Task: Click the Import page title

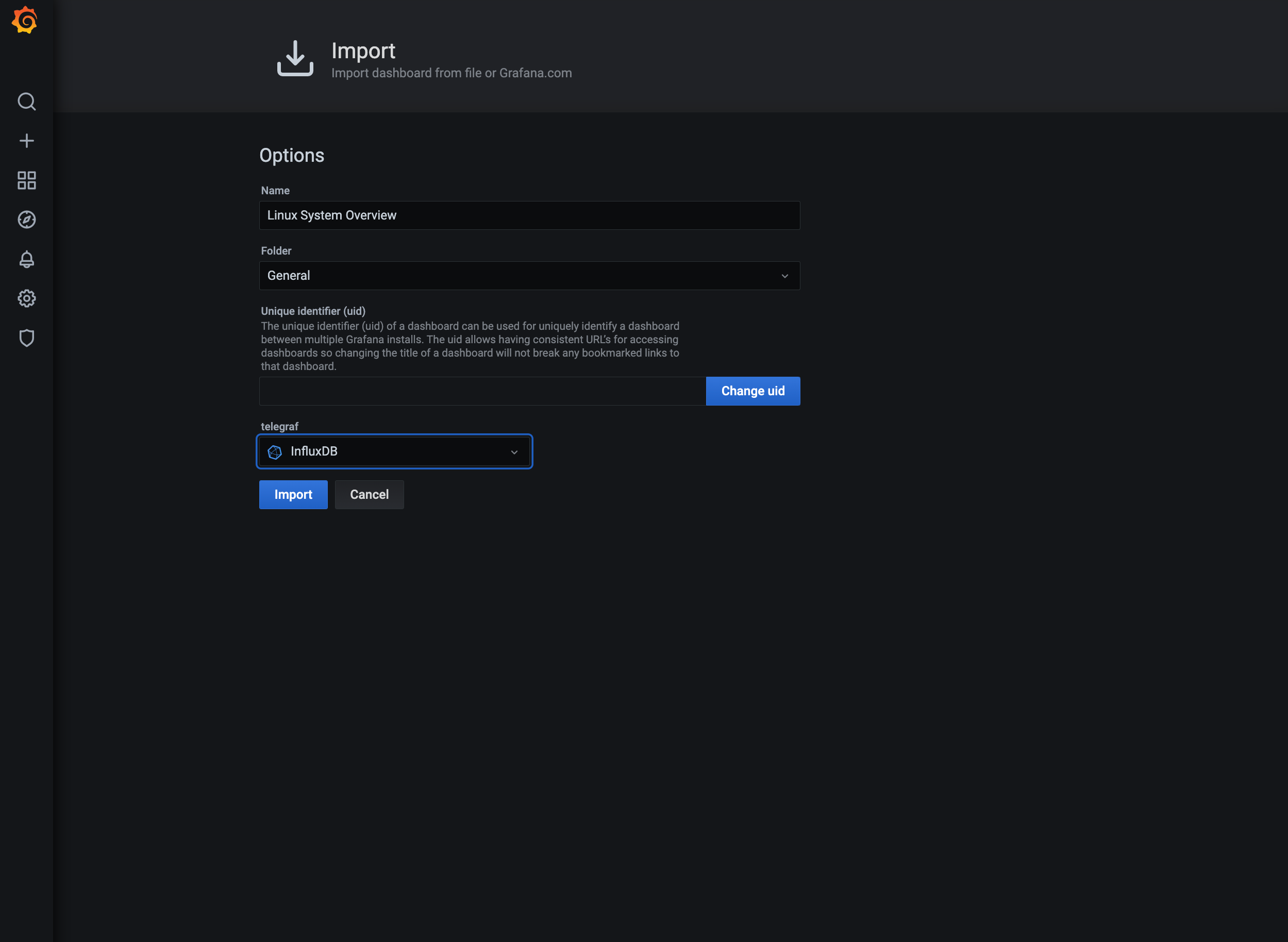Action: (x=363, y=51)
